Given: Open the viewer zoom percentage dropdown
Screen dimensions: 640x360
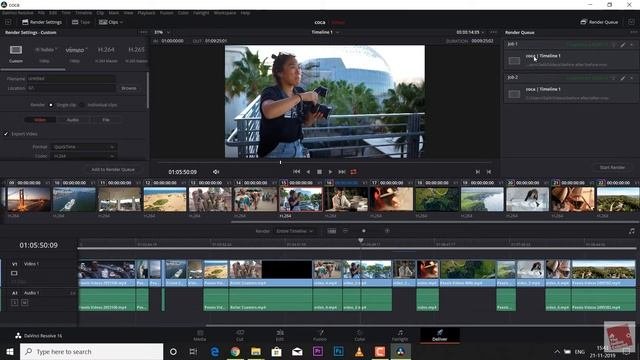Looking at the screenshot, I should [162, 32].
